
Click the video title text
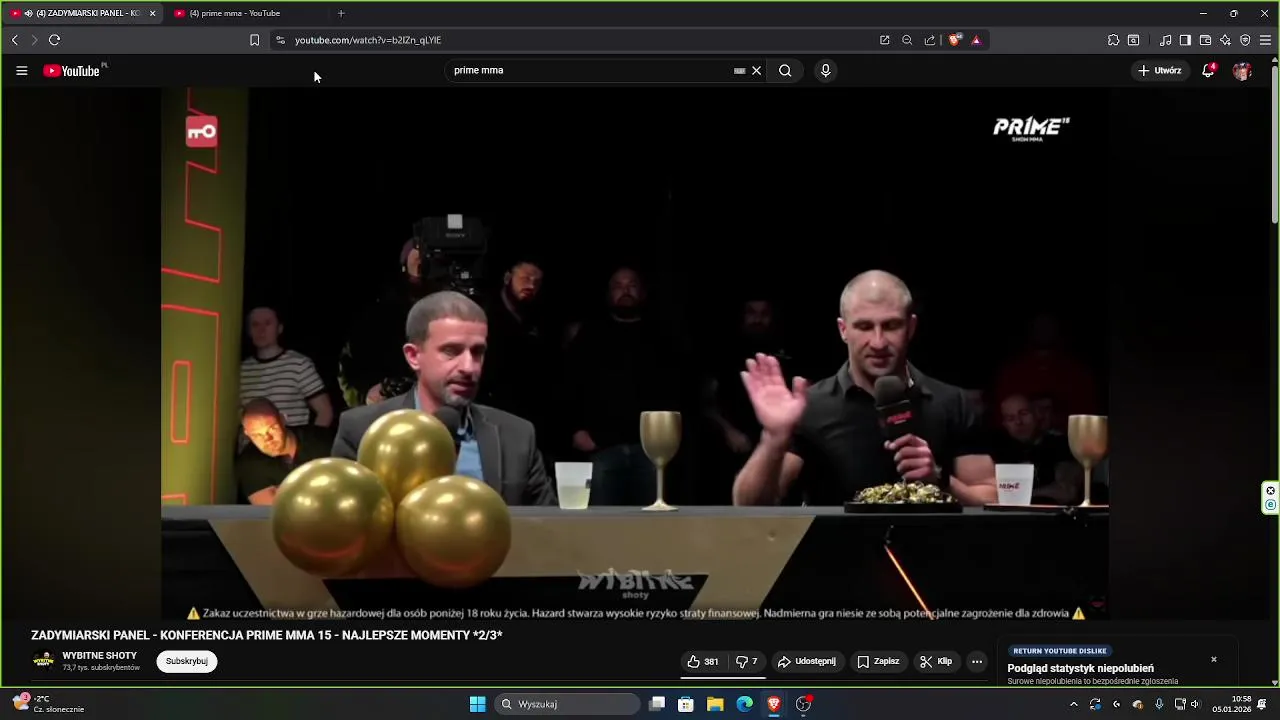click(267, 635)
